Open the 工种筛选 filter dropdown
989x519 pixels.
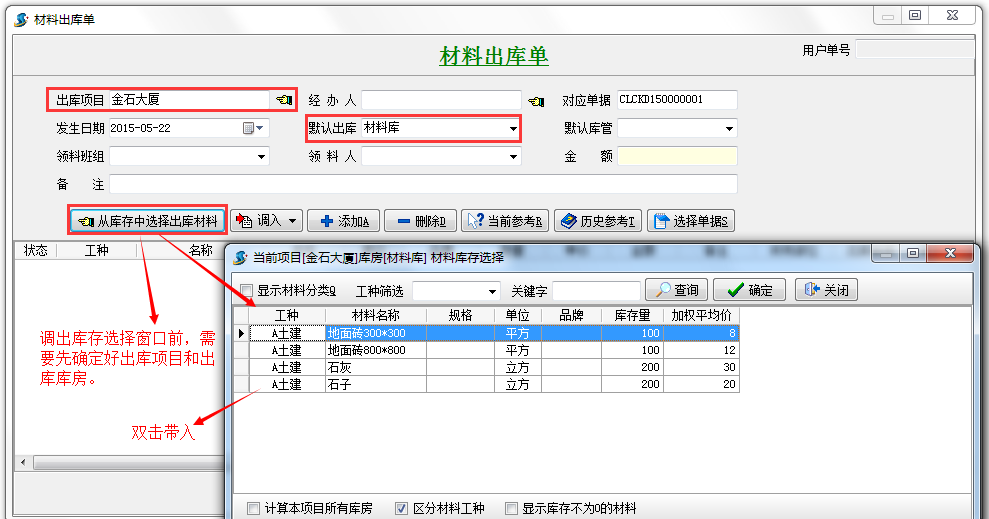point(492,291)
